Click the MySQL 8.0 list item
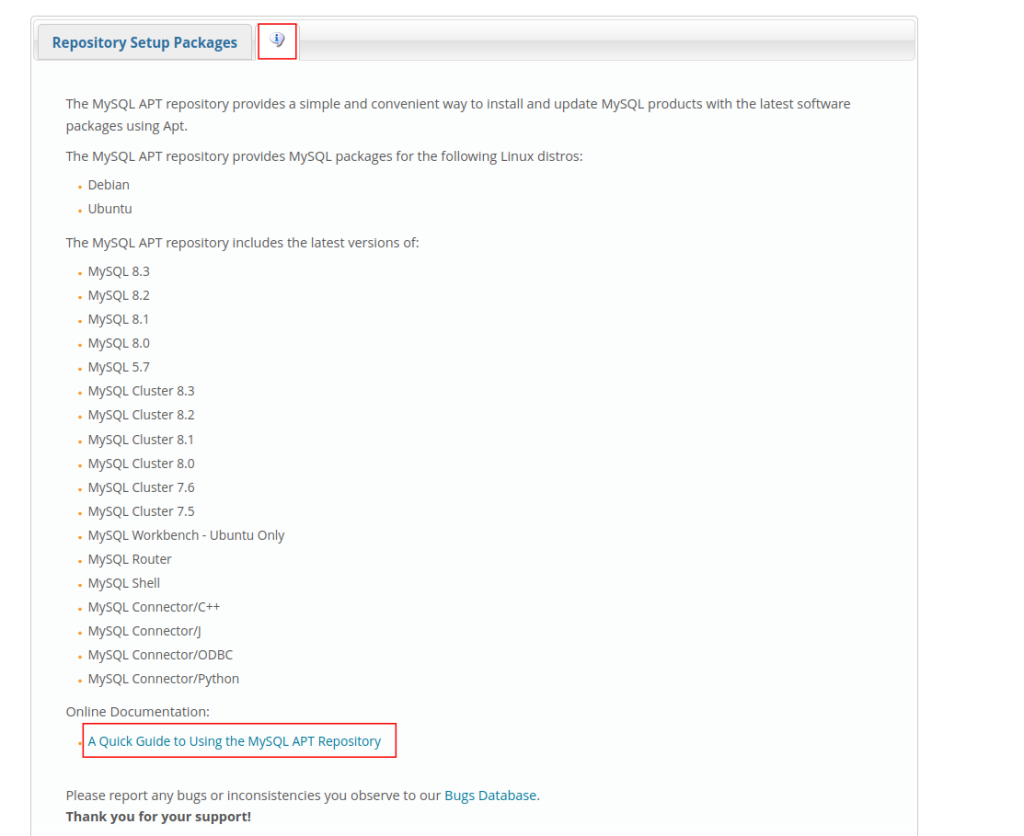Image resolution: width=1024 pixels, height=836 pixels. [x=118, y=342]
